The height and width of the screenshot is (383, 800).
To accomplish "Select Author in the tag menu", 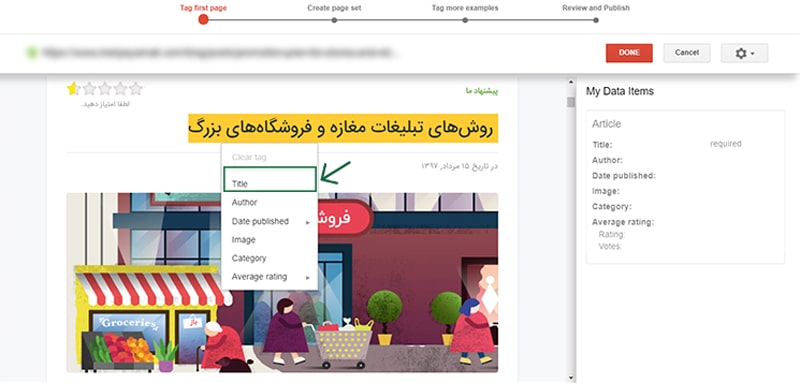I will click(x=269, y=202).
